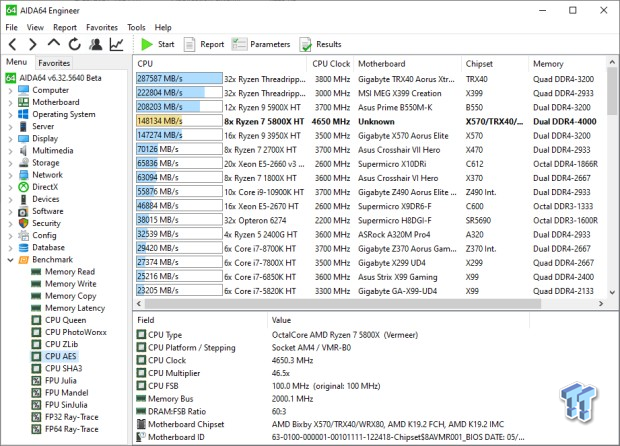This screenshot has width=620, height=446.
Task: Refresh the view with the circular arrow icon
Action: point(74,44)
